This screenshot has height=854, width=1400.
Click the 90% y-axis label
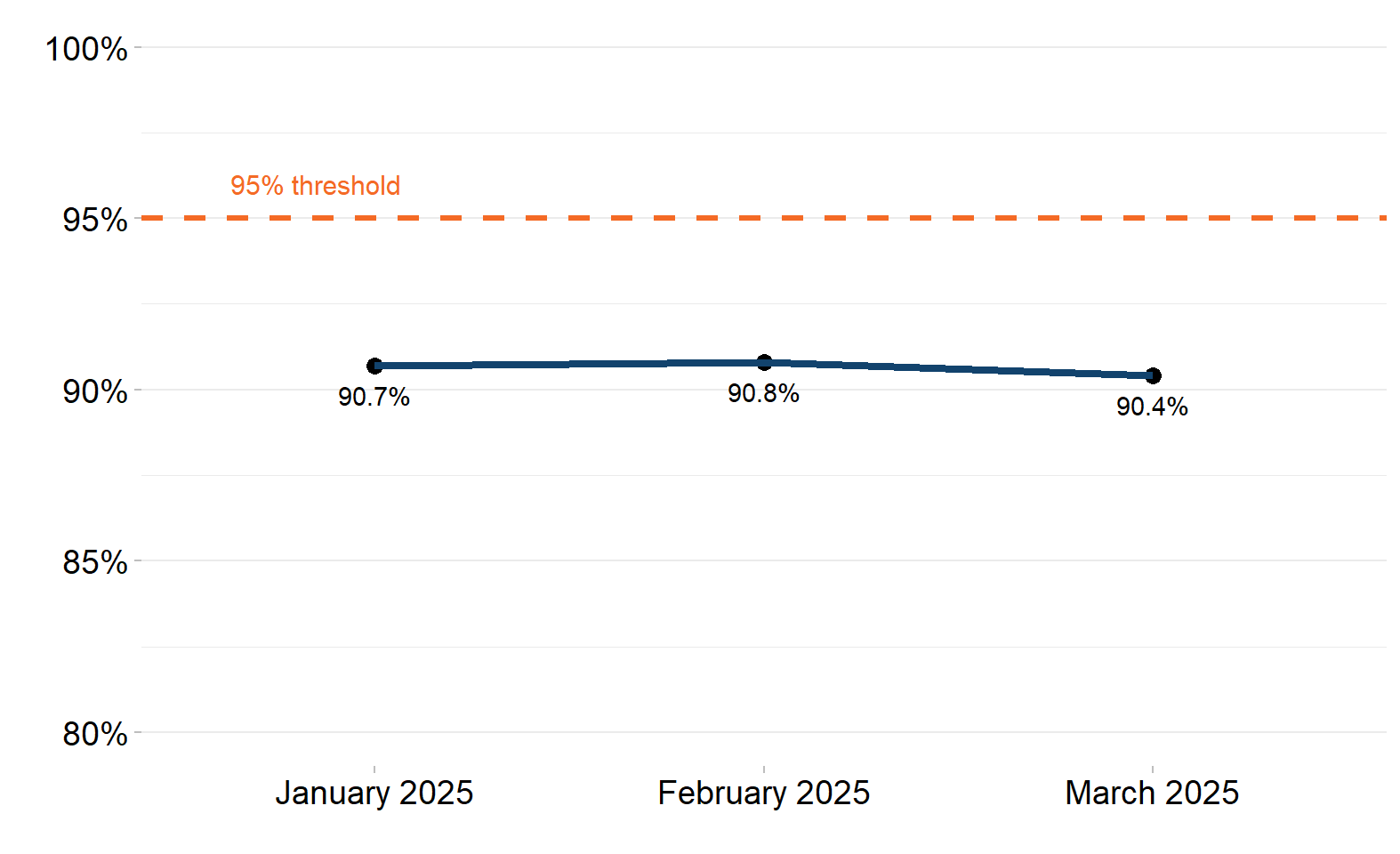click(x=95, y=391)
